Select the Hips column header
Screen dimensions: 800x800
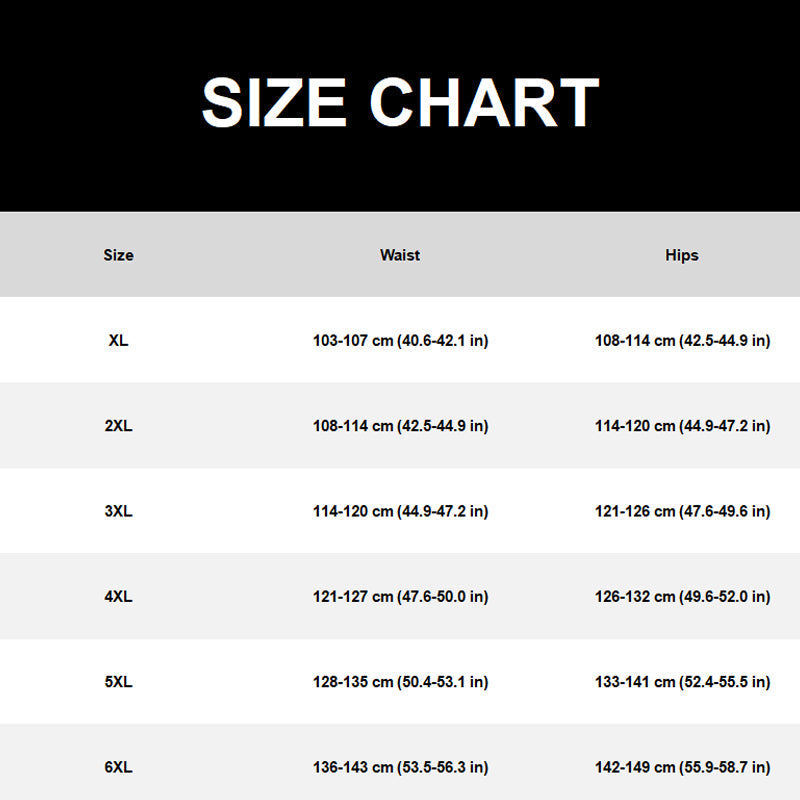click(x=682, y=255)
